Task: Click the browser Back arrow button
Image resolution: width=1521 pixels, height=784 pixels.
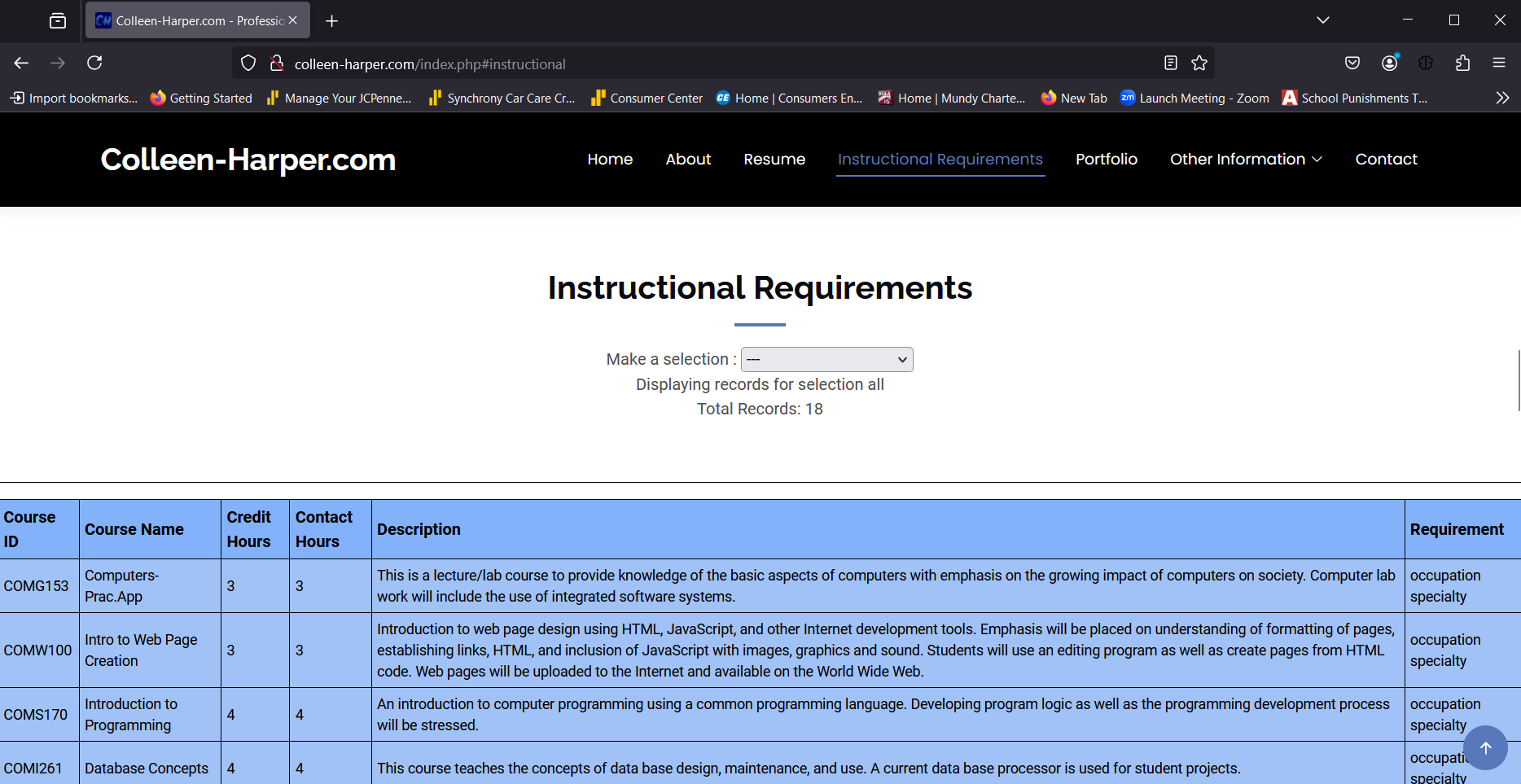Action: [x=21, y=63]
